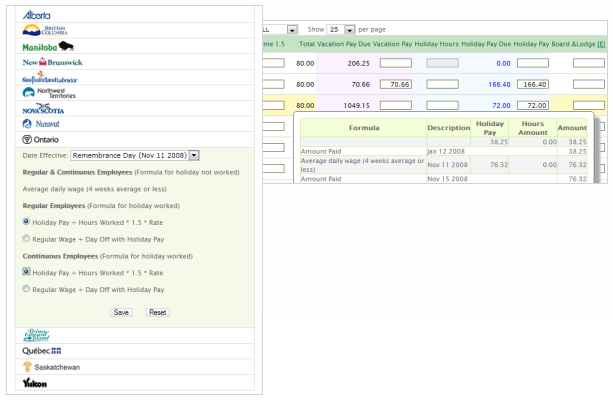Select the British Columbia logo
Image resolution: width=613 pixels, height=404 pixels.
pos(45,30)
